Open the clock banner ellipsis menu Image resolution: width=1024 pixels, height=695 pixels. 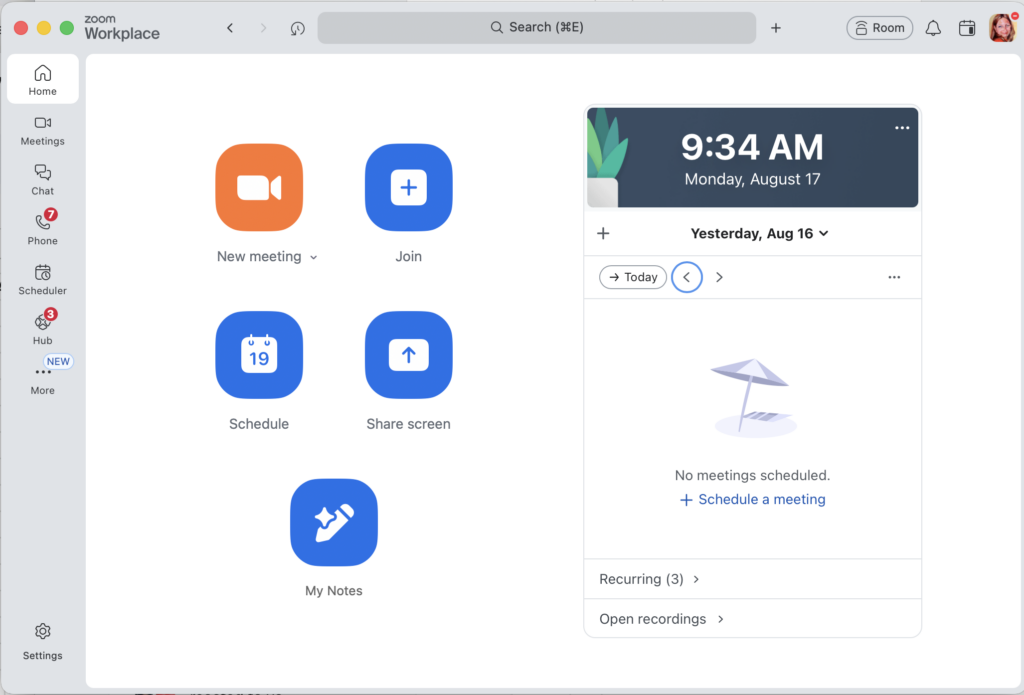(902, 128)
